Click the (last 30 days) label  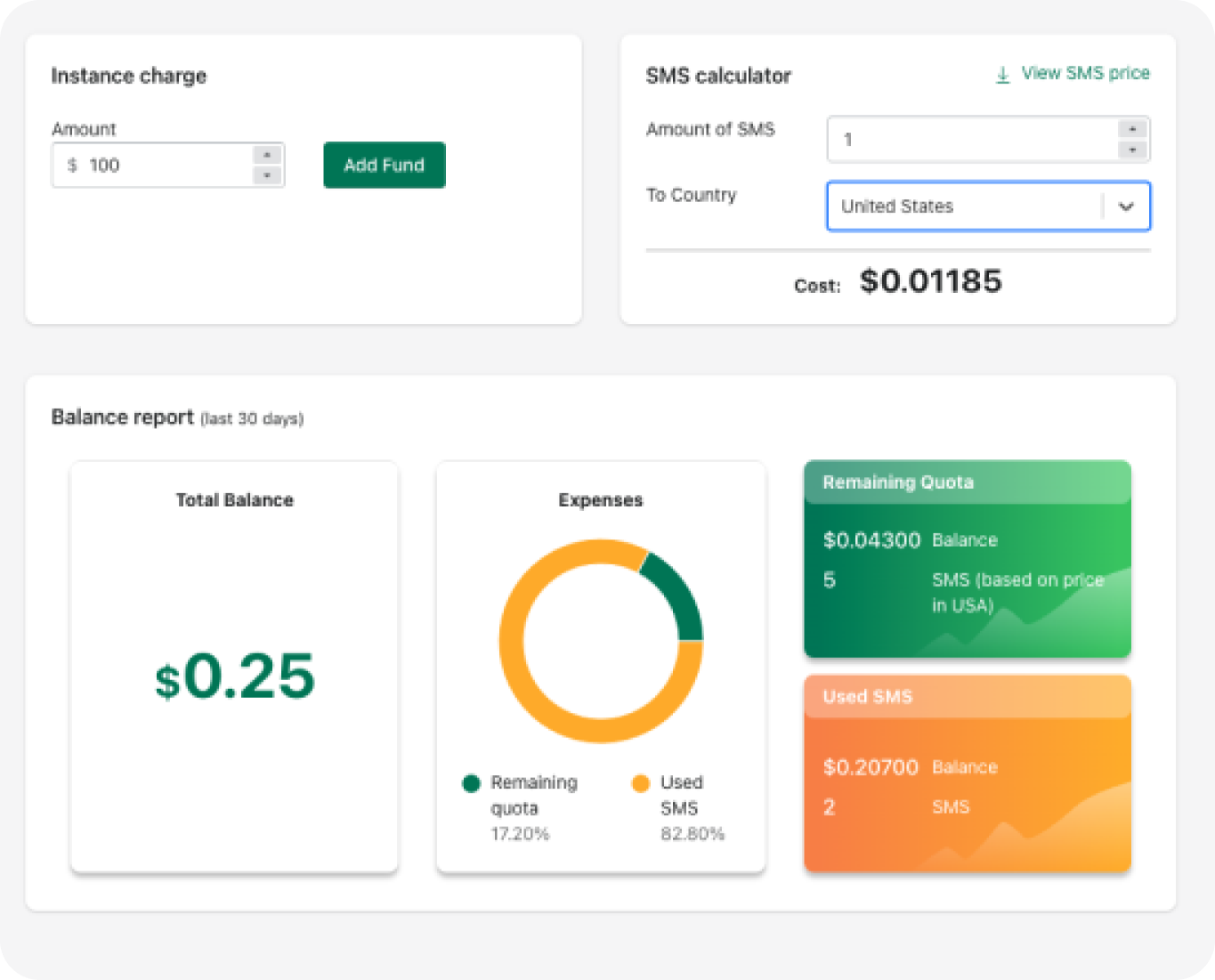click(x=252, y=418)
